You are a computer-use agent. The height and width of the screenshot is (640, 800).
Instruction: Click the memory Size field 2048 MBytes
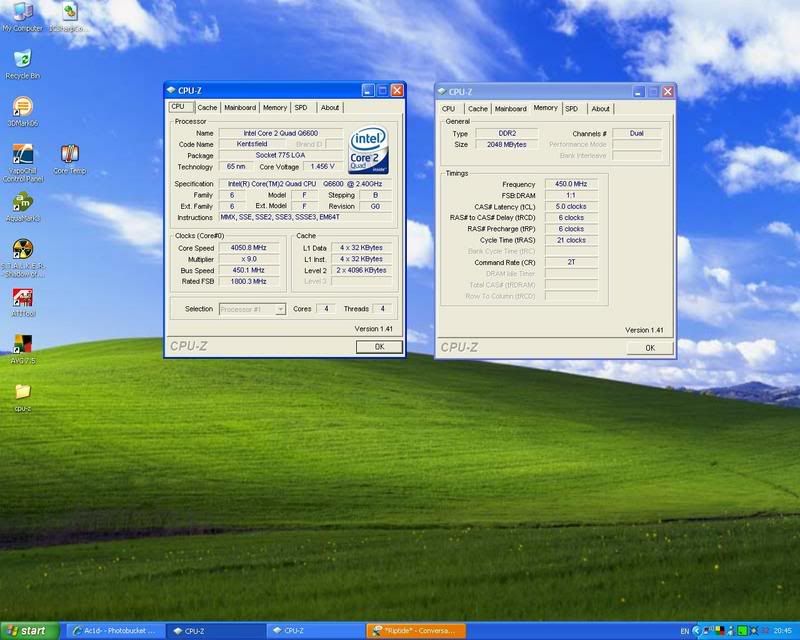507,144
